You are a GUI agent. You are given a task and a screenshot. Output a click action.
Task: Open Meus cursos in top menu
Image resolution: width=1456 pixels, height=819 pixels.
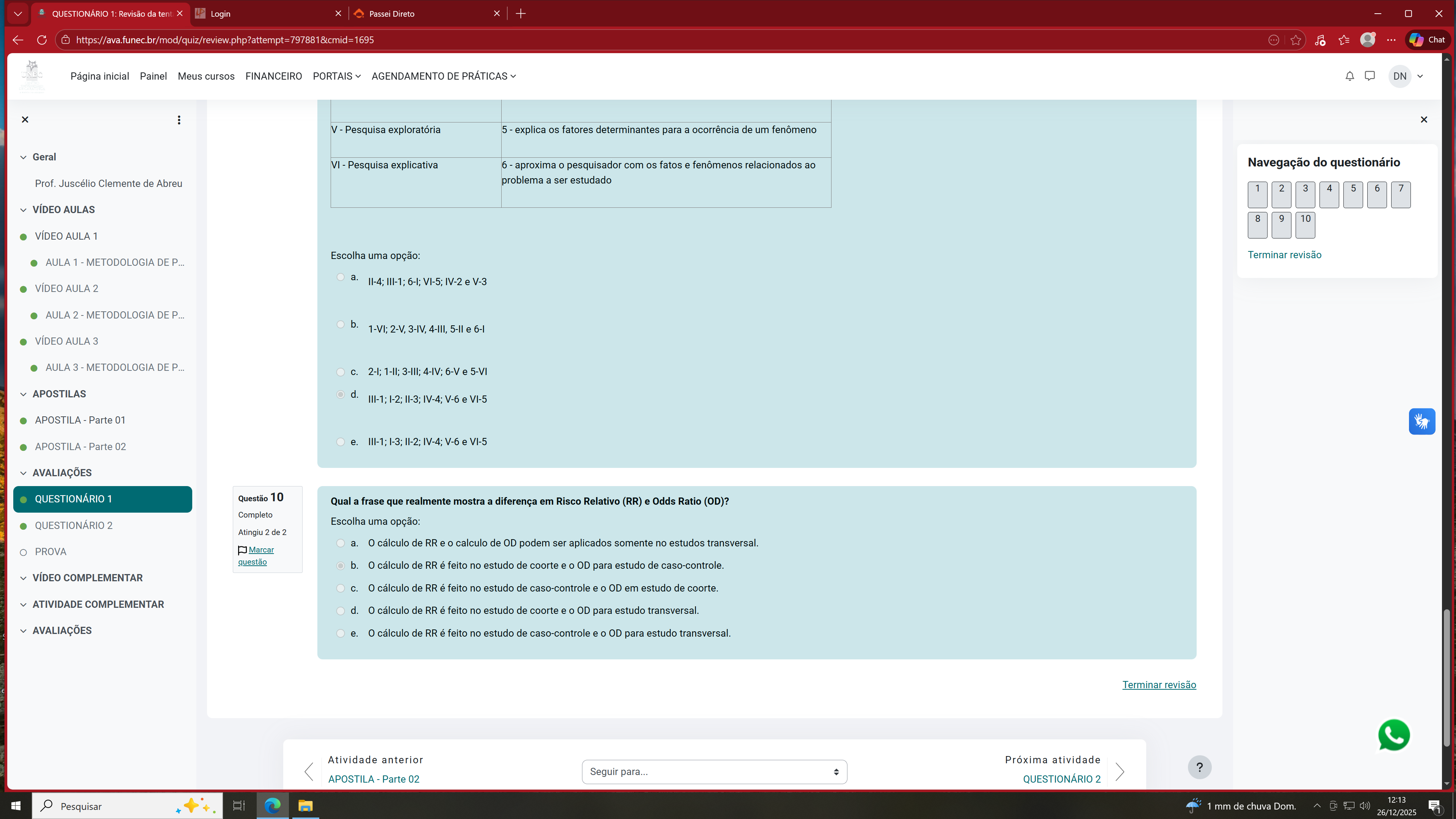coord(206,76)
